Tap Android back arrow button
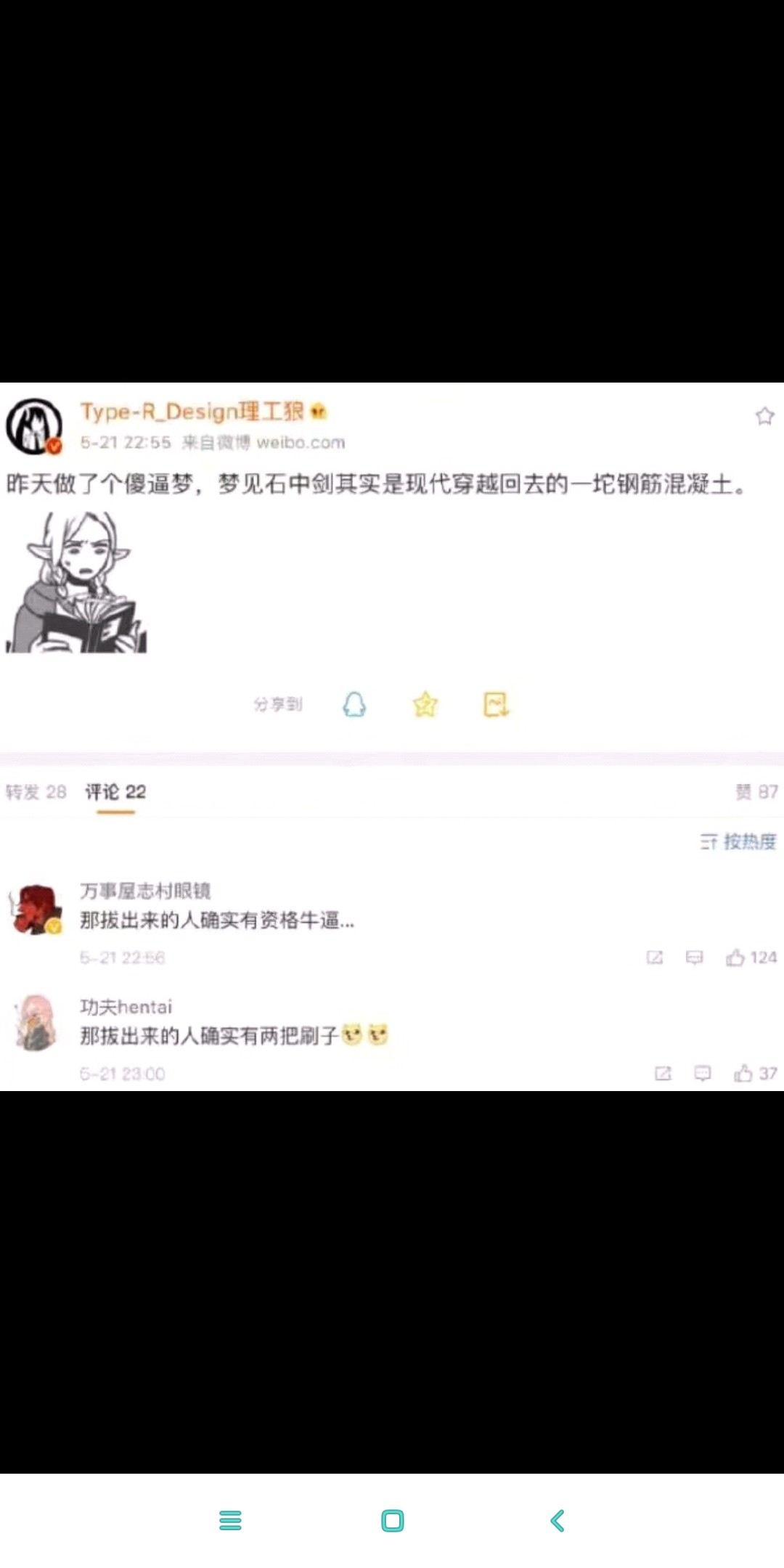The image size is (784, 1568). (558, 1520)
